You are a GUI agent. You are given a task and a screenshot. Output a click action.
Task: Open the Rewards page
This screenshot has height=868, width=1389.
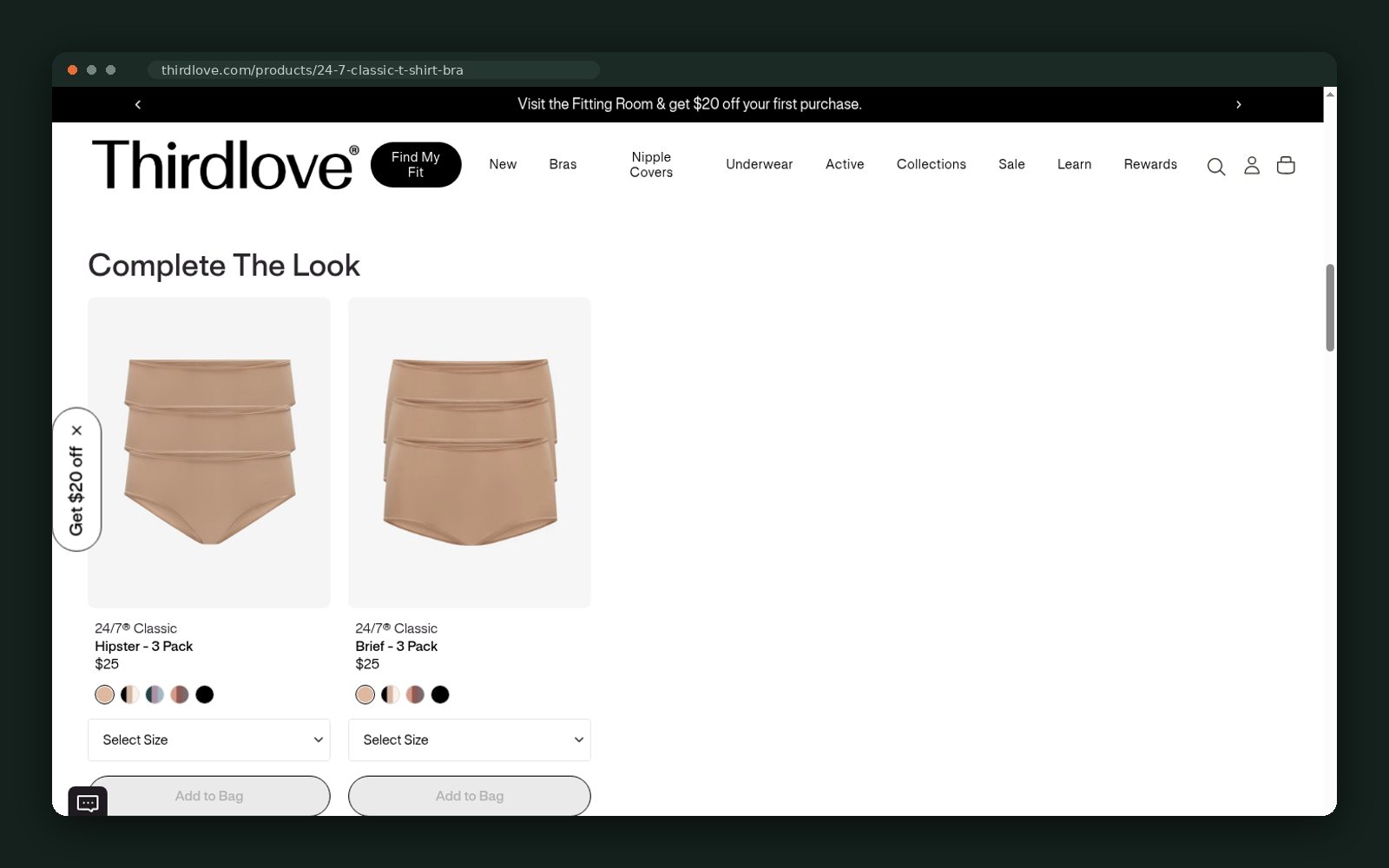click(1150, 164)
